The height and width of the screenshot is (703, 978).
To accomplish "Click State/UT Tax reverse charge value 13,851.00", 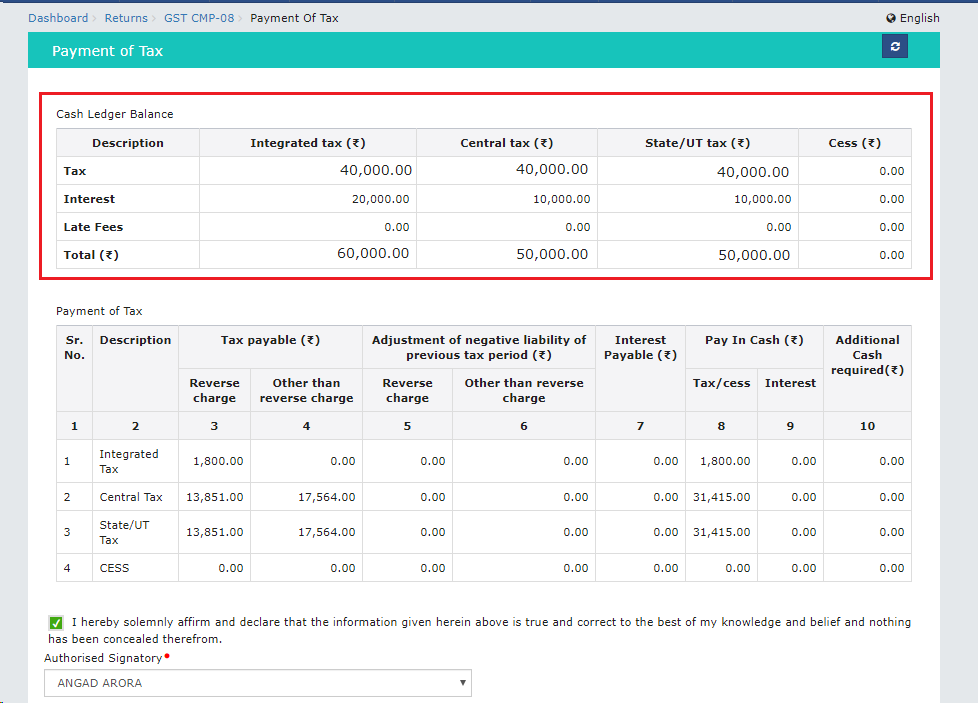I will (215, 532).
